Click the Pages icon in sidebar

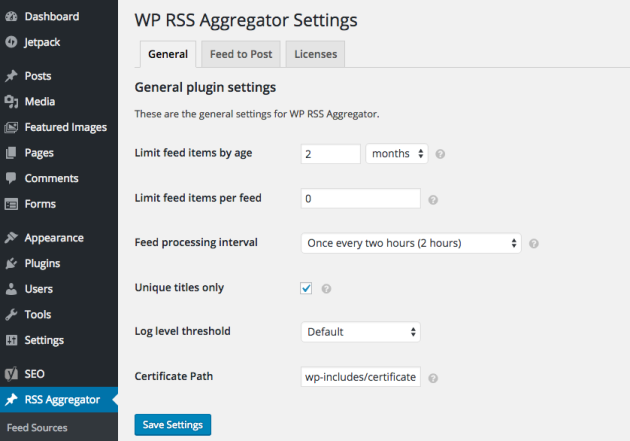[x=11, y=153]
